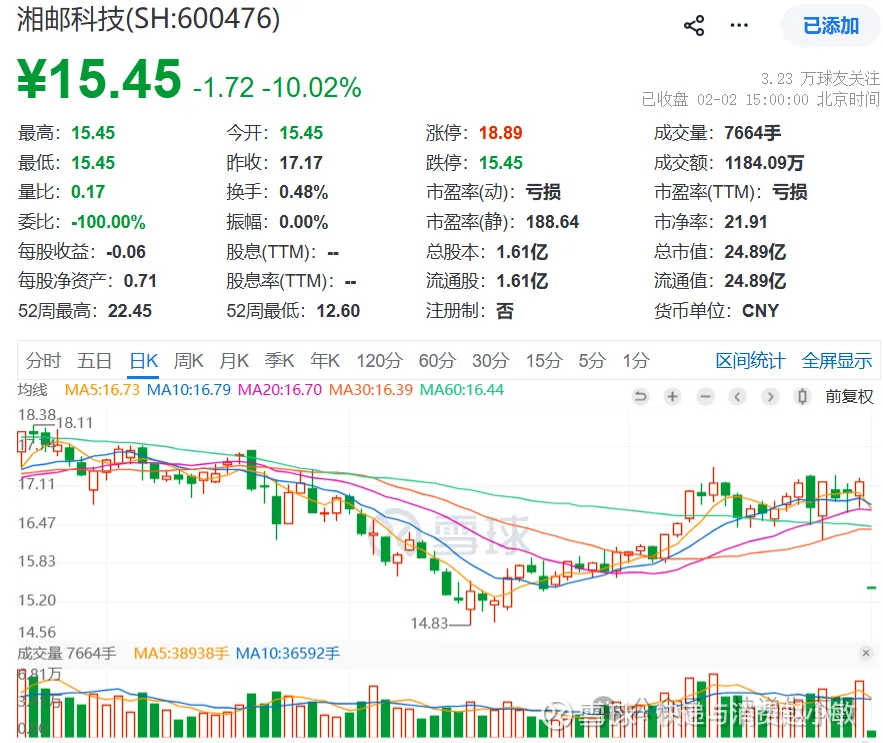Open the 区间统计 range statistics link
883x743 pixels.
(x=750, y=361)
